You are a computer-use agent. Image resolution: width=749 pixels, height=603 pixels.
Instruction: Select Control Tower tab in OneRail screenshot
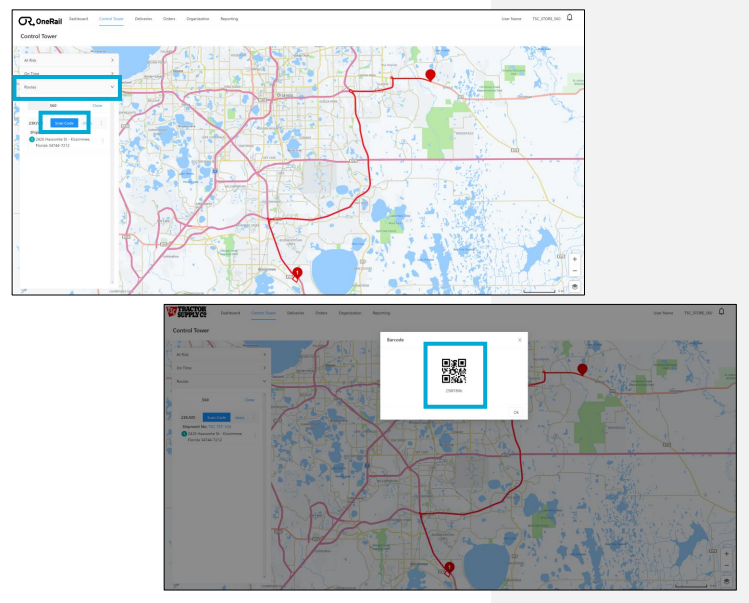[111, 19]
